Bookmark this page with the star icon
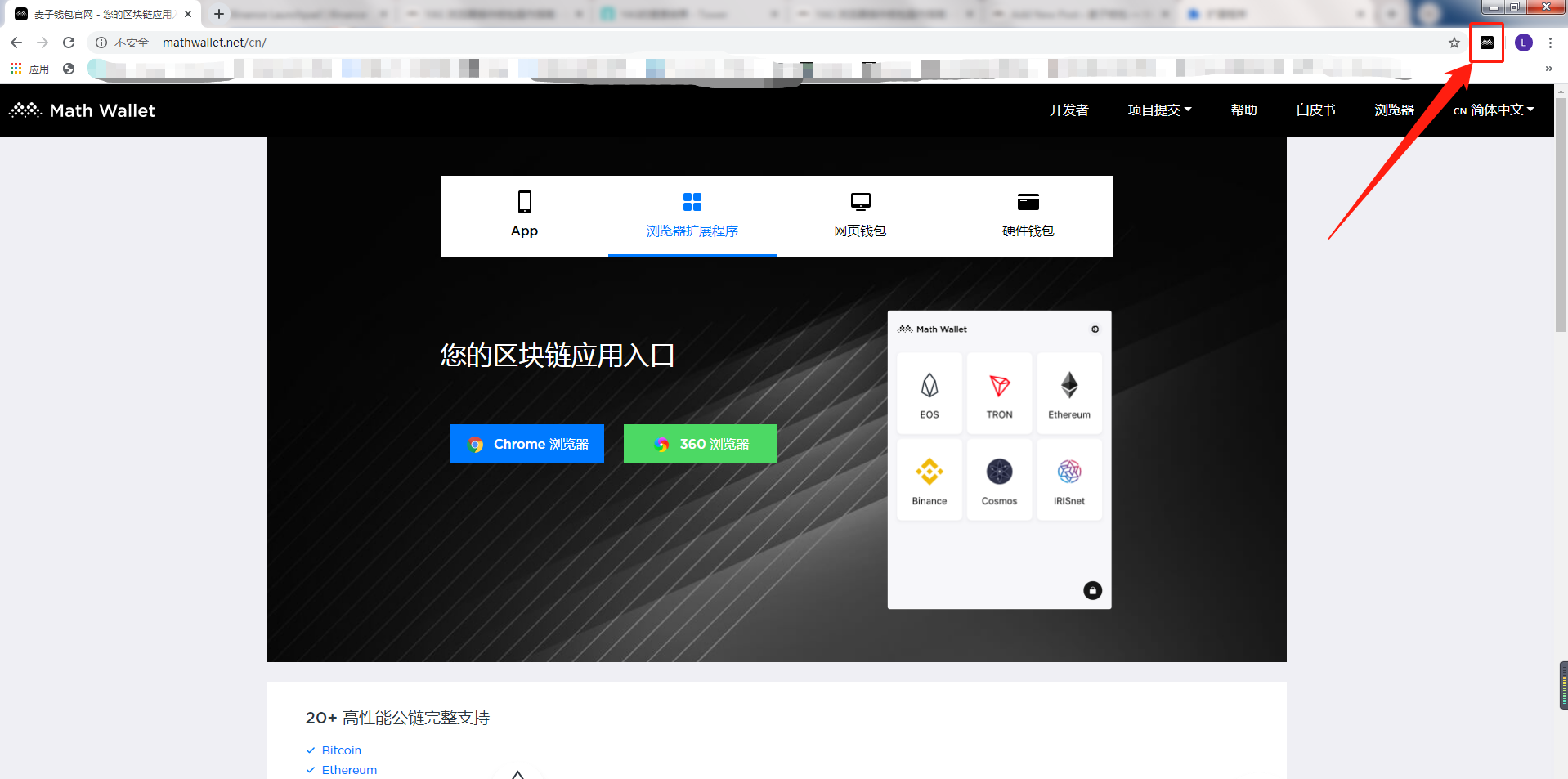Image resolution: width=1568 pixels, height=779 pixels. [x=1454, y=43]
